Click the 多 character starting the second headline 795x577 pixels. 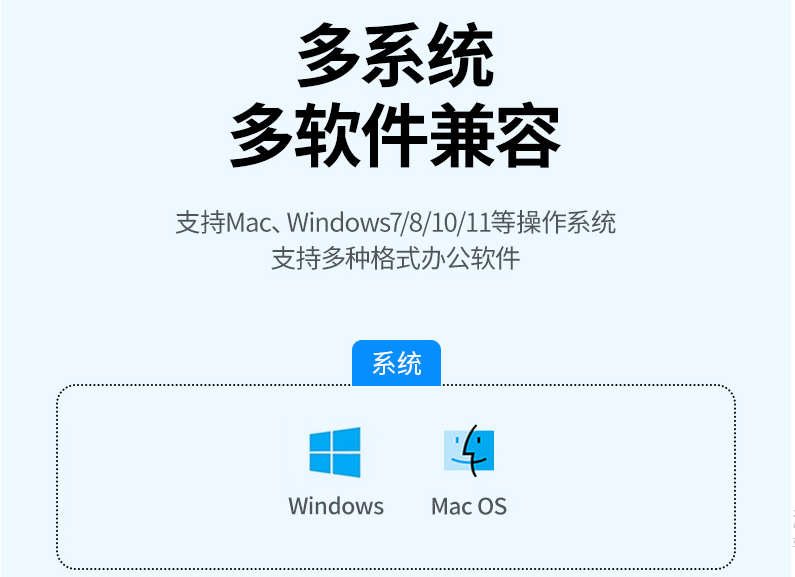(262, 135)
